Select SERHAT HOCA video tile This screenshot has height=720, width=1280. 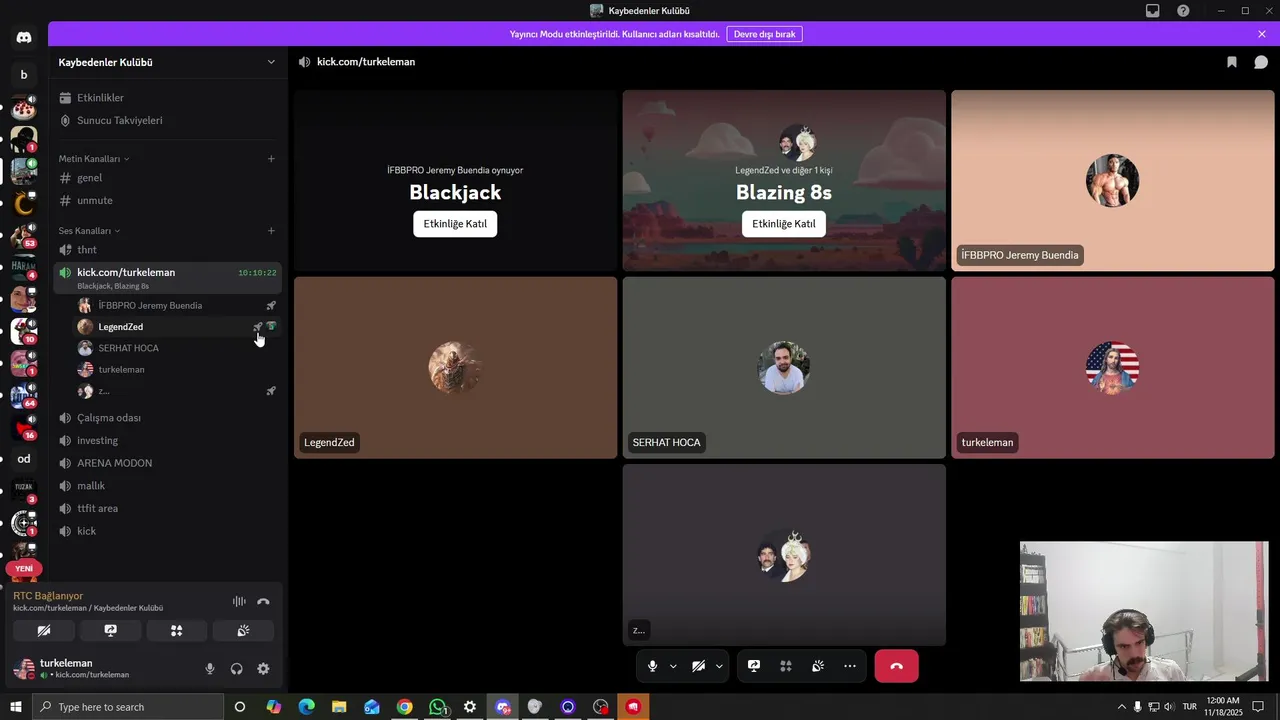tap(784, 367)
